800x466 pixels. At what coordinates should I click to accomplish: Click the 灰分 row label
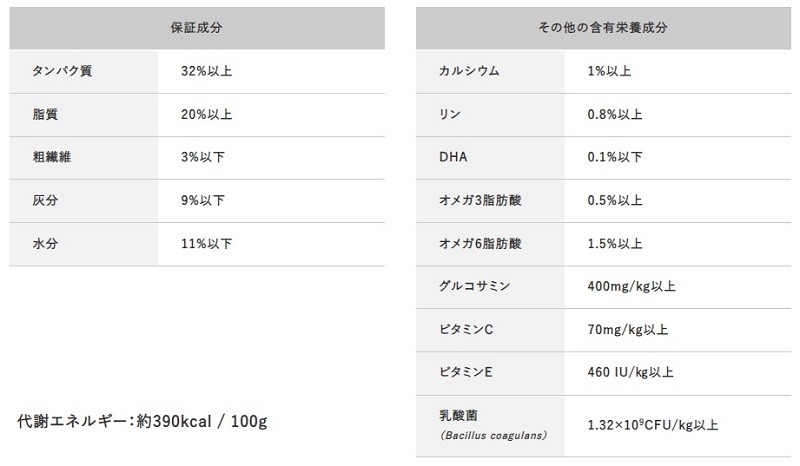click(x=46, y=201)
